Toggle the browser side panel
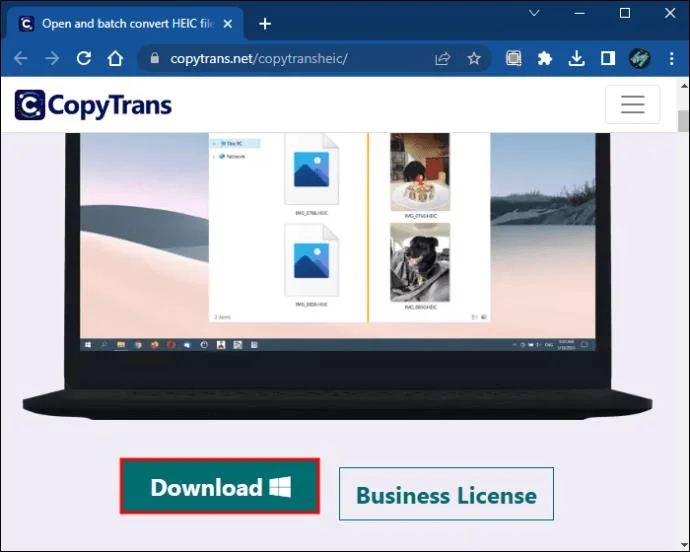This screenshot has width=690, height=552. [608, 58]
